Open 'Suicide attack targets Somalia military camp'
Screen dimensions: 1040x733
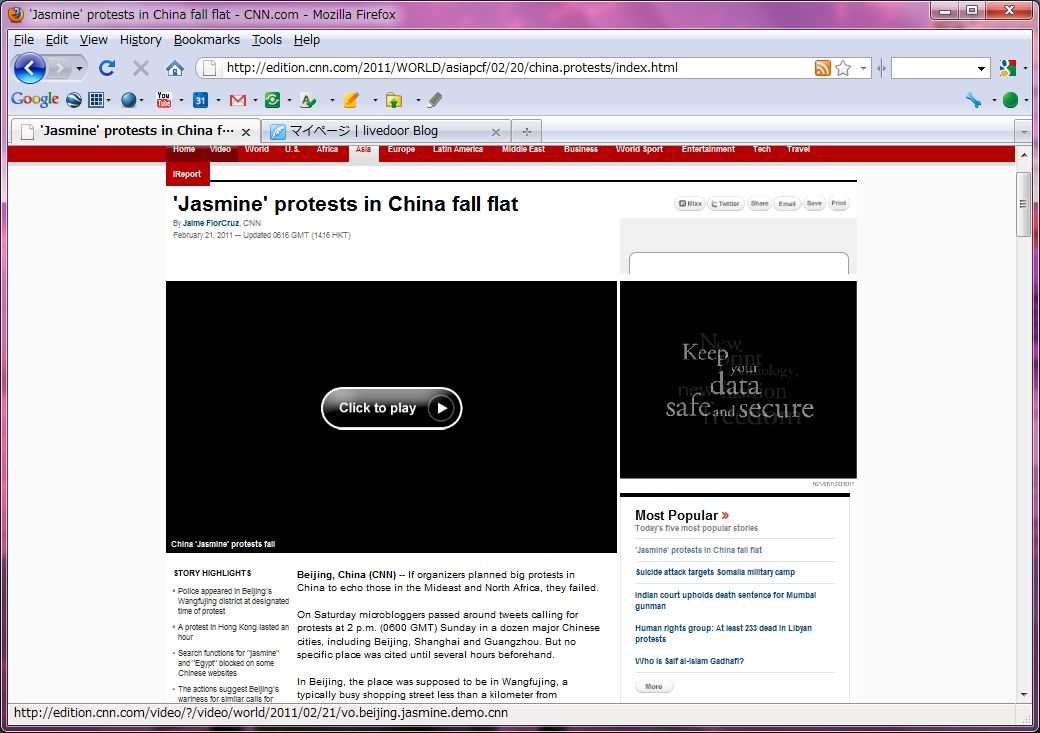[715, 572]
